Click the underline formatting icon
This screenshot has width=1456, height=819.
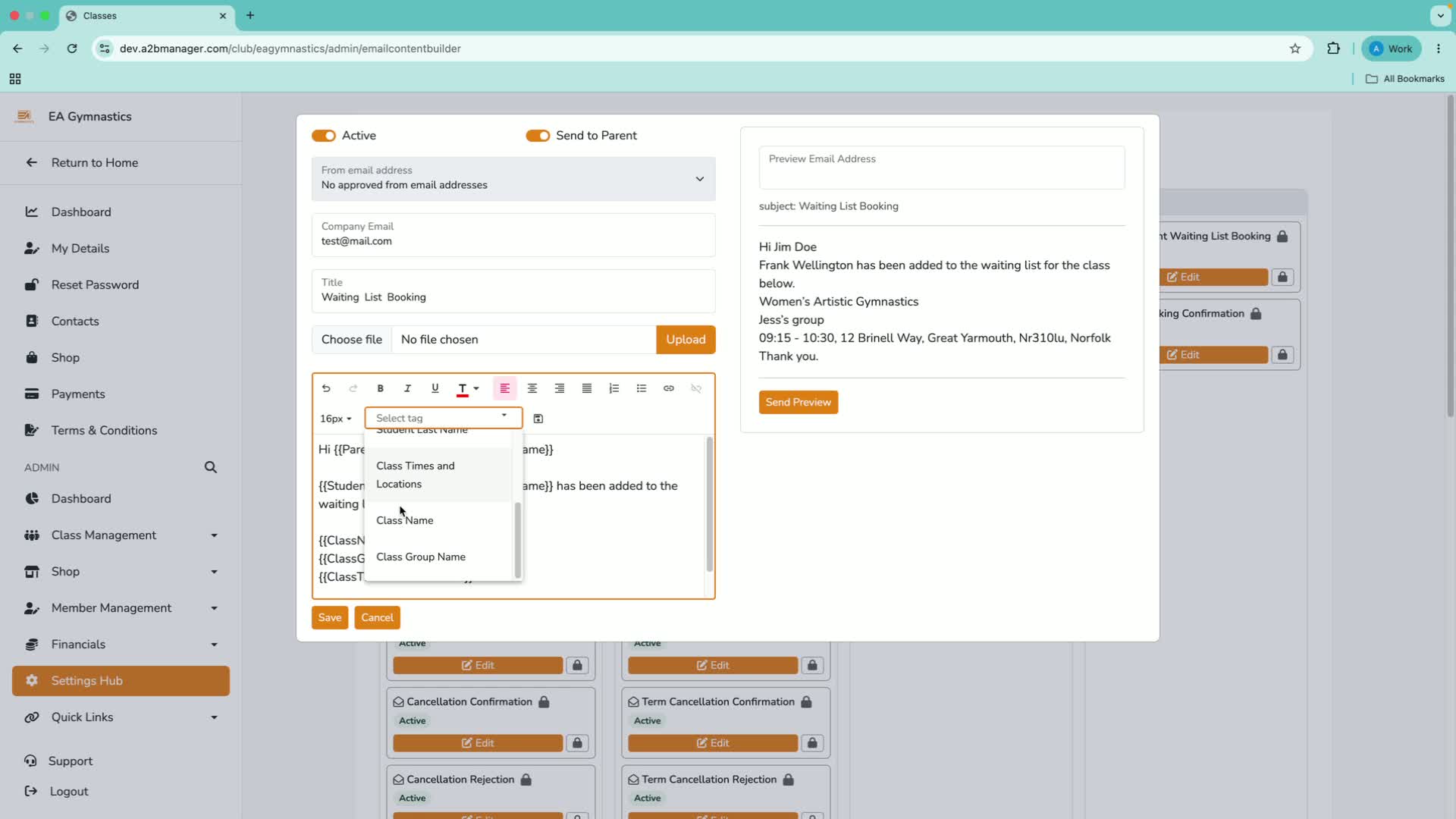tap(435, 388)
